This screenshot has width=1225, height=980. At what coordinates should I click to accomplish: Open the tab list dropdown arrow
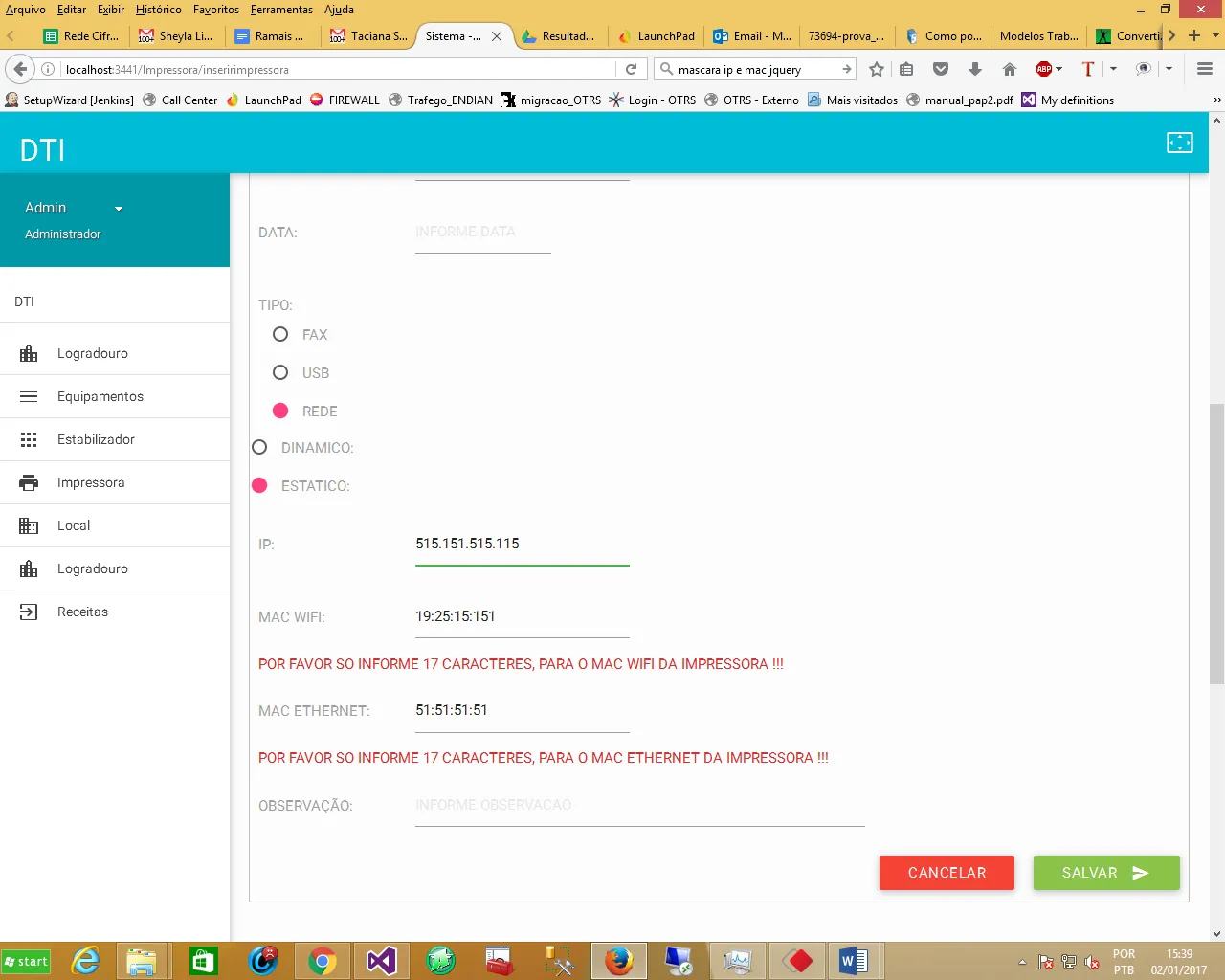[x=1215, y=35]
